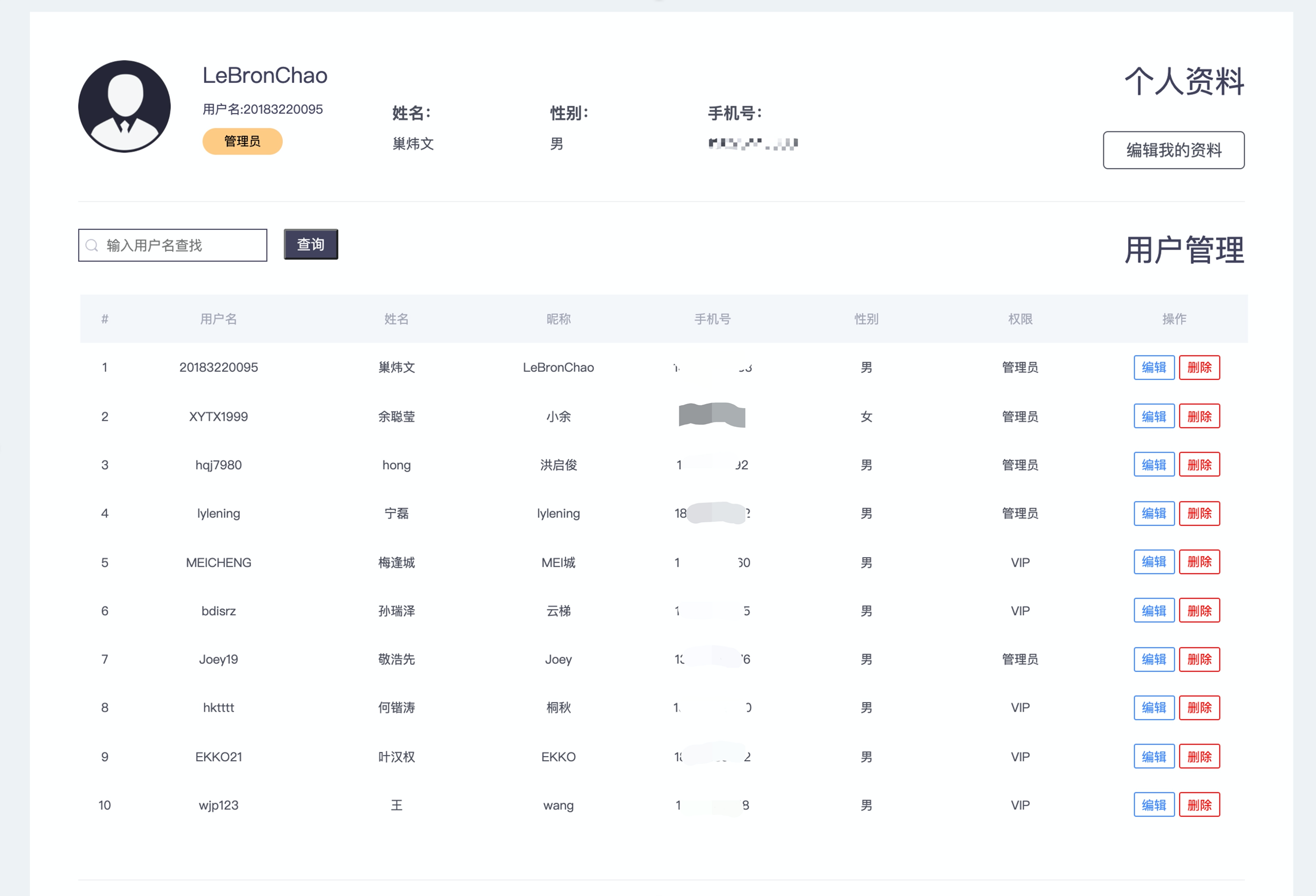
Task: Edit user bdisrz
Action: (x=1154, y=611)
